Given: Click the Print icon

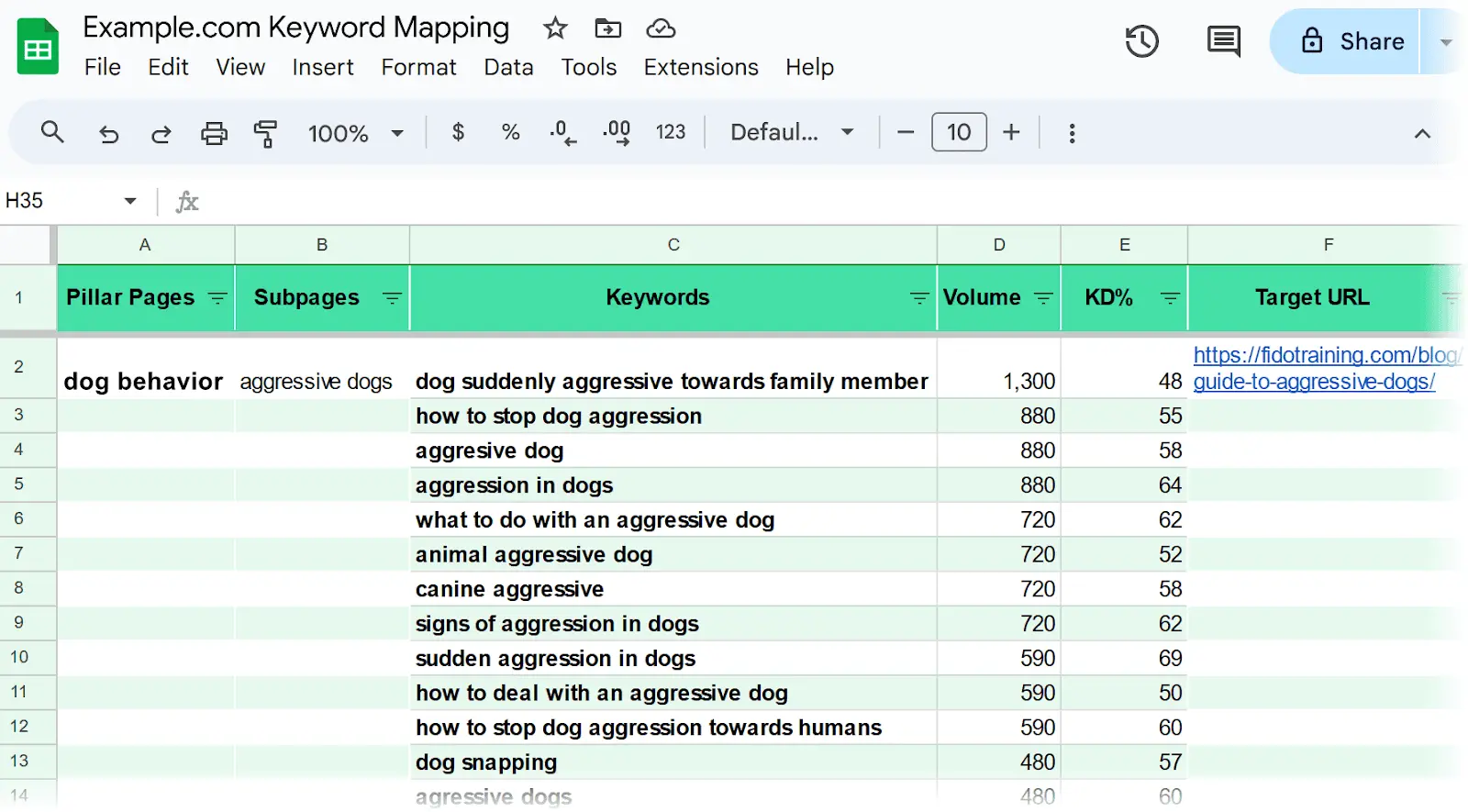Looking at the screenshot, I should pos(214,134).
